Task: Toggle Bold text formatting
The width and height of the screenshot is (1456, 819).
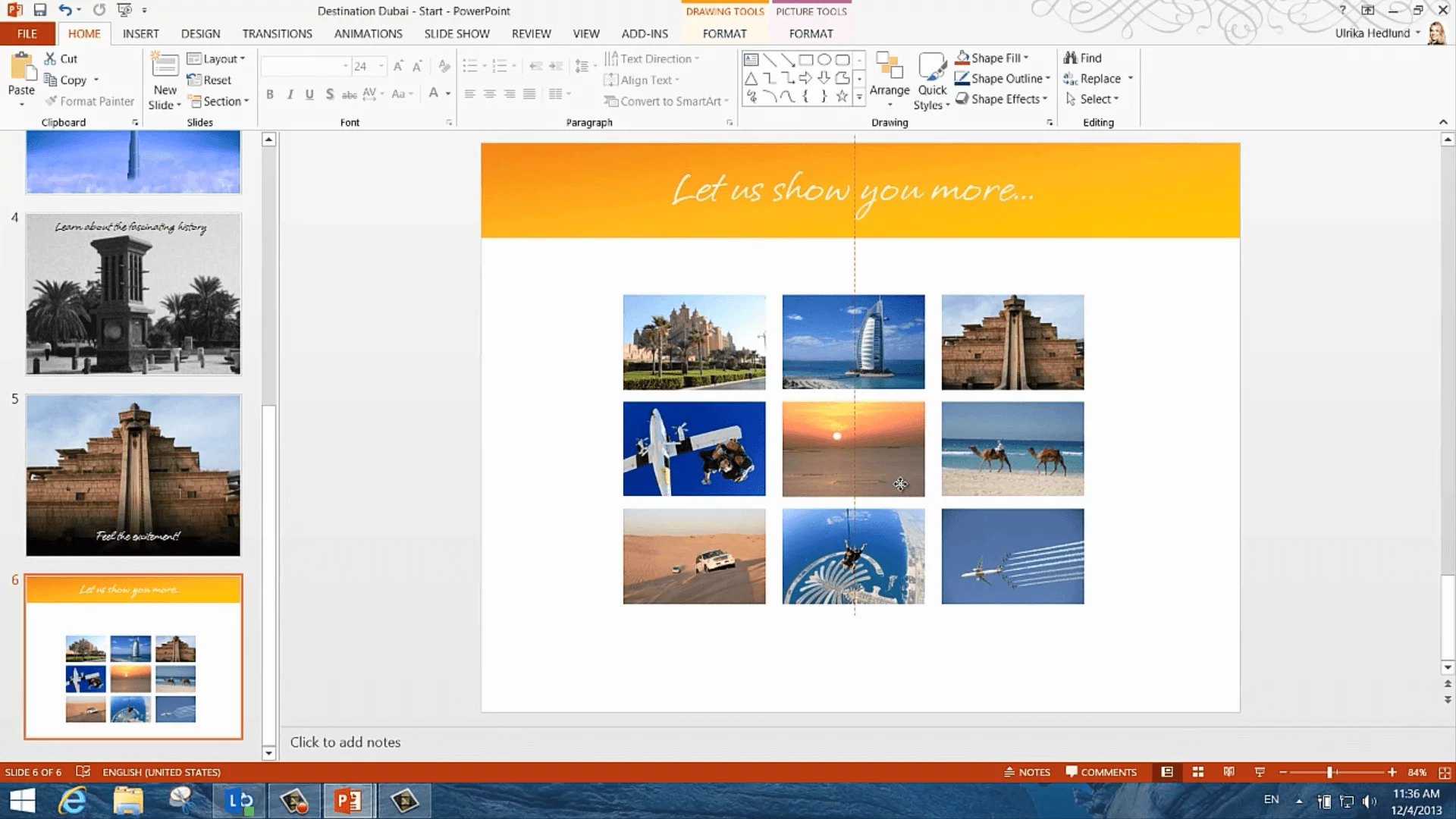Action: pyautogui.click(x=270, y=94)
